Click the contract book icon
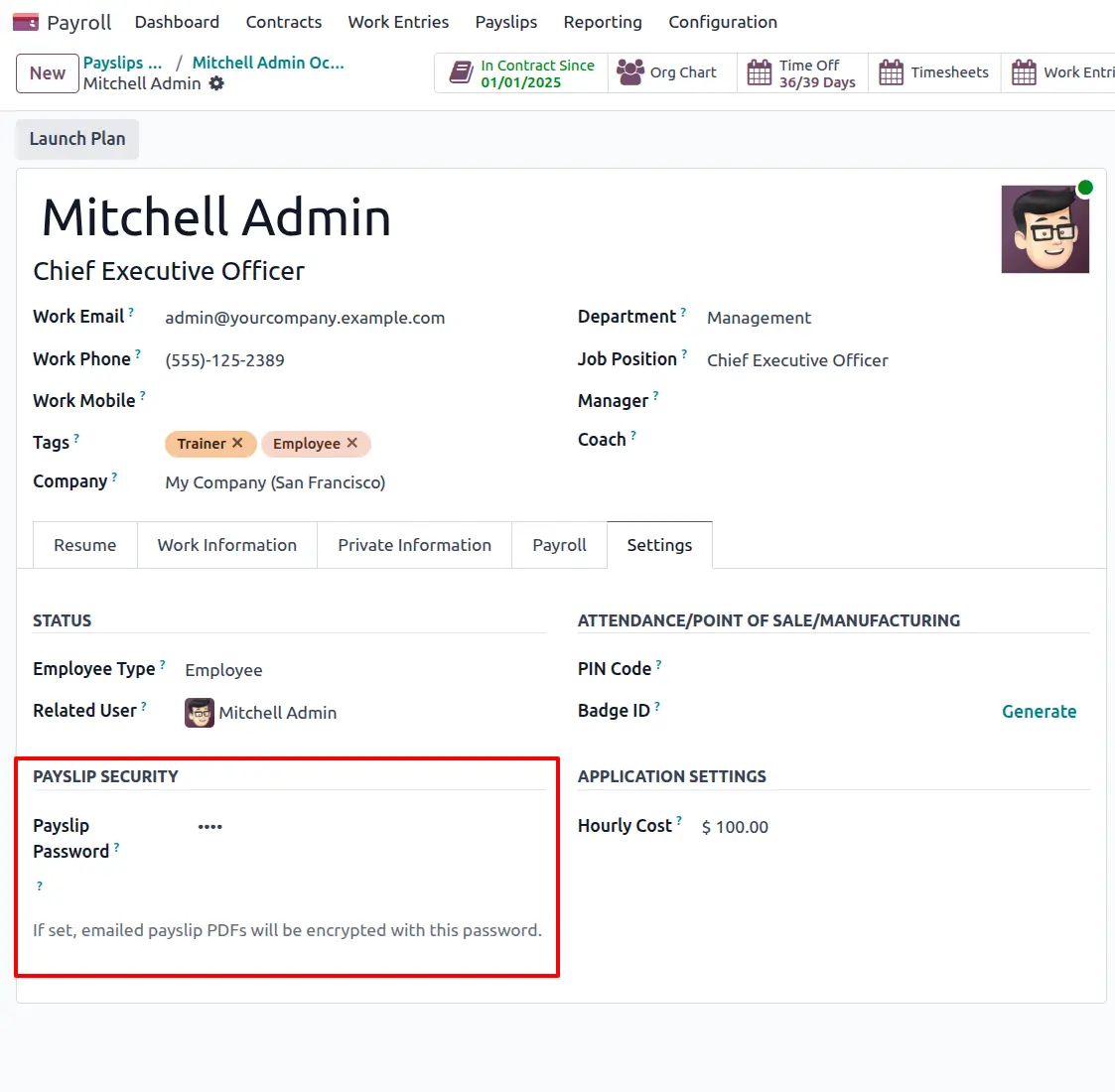This screenshot has height=1092, width=1115. click(x=461, y=72)
